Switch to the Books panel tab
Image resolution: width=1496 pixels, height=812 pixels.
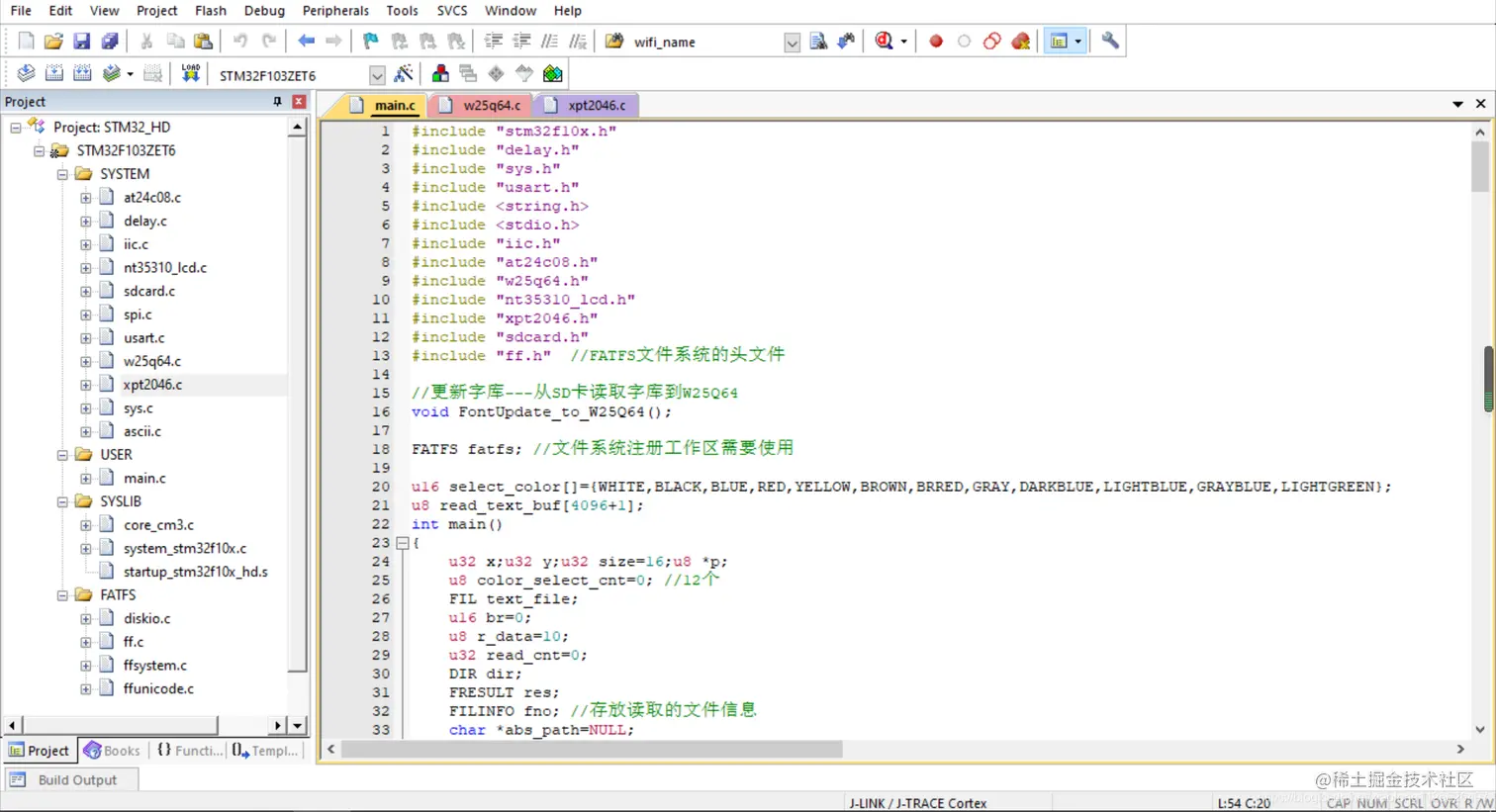[x=112, y=751]
